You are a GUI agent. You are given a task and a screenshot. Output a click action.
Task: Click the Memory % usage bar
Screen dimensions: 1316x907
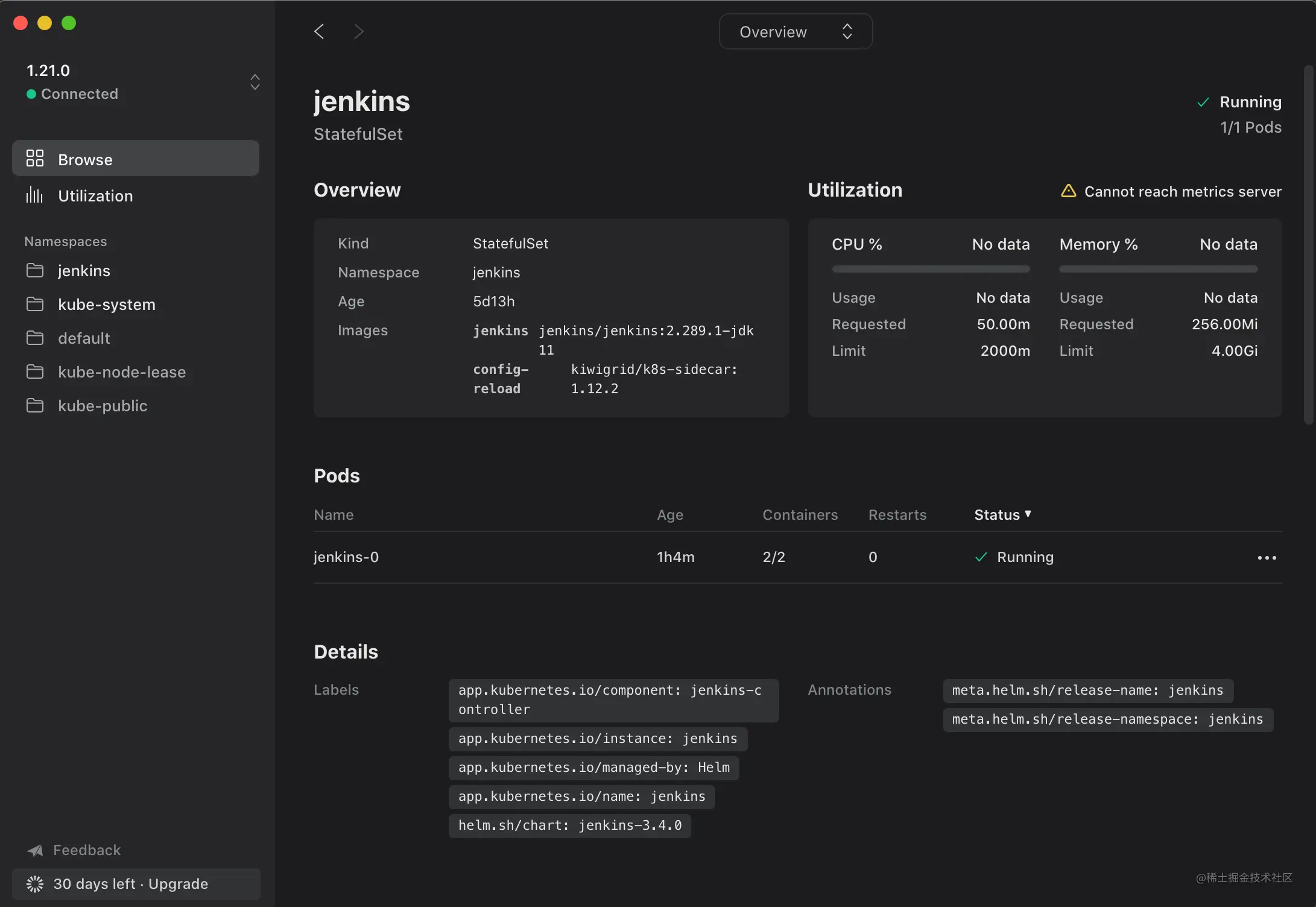click(1159, 269)
